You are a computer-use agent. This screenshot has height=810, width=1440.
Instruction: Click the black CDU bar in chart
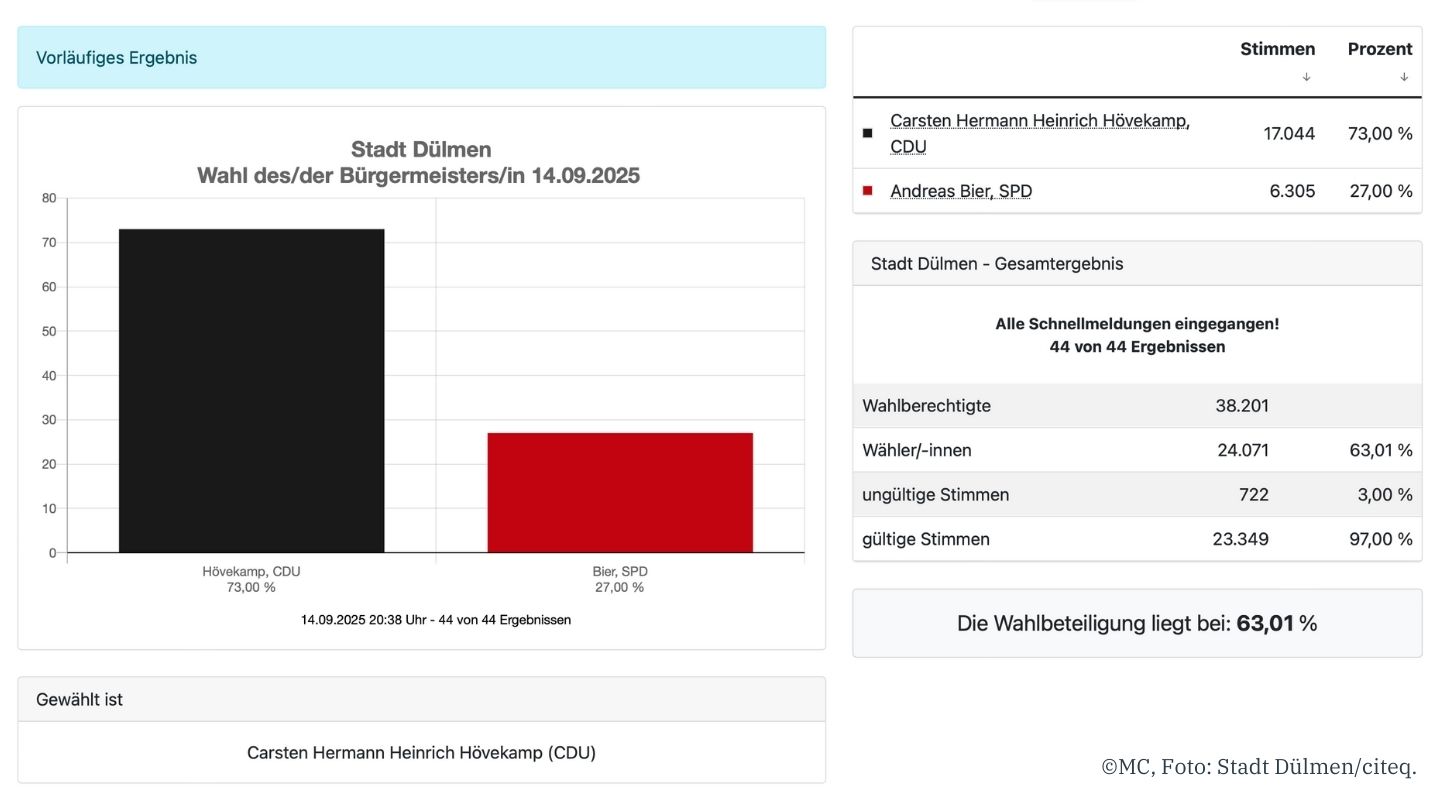(x=251, y=390)
